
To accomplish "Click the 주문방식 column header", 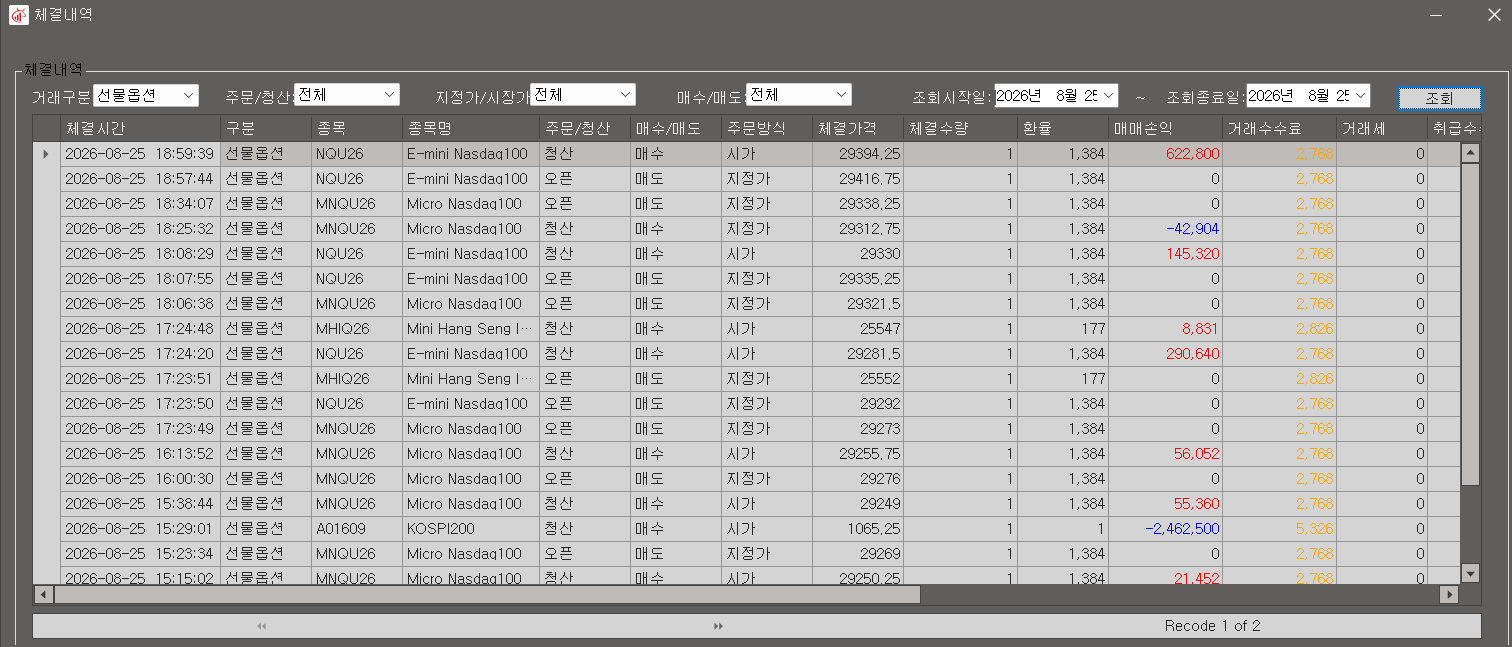I will [x=767, y=129].
